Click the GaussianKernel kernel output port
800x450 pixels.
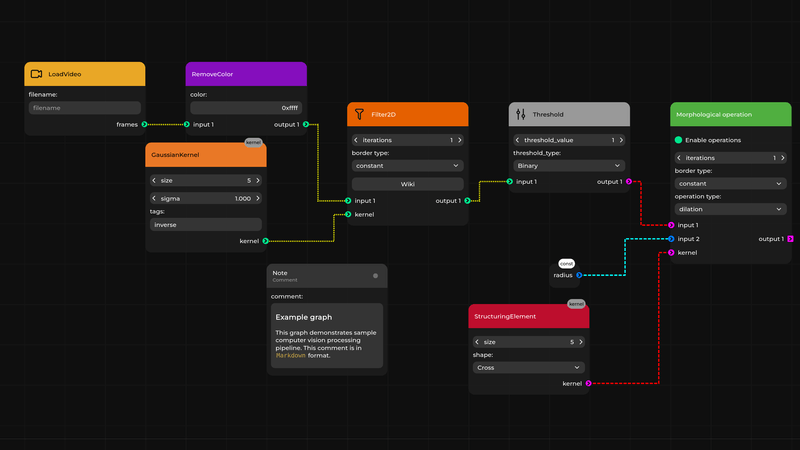(x=265, y=241)
